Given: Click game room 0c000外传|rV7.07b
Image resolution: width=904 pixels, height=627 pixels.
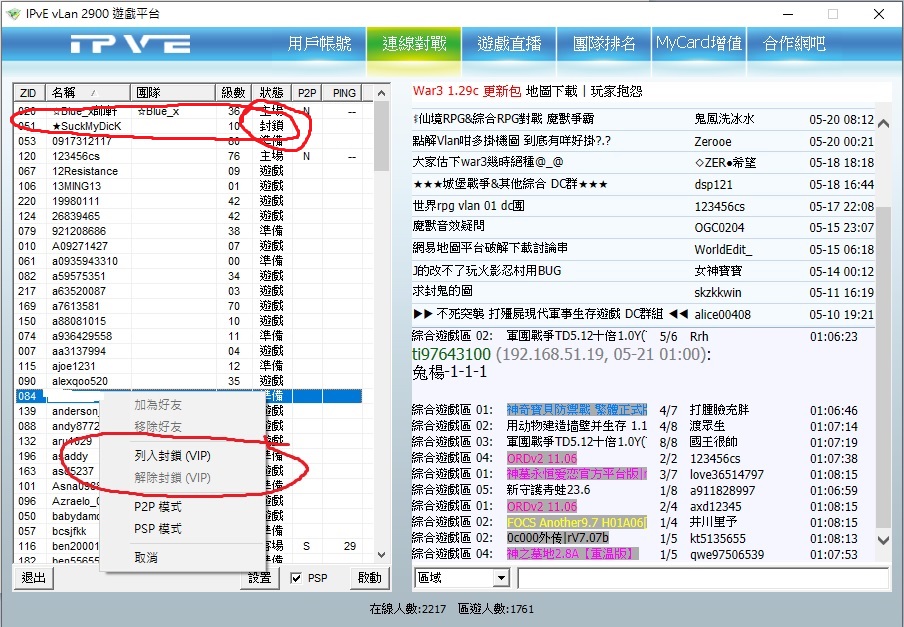Looking at the screenshot, I should [558, 538].
